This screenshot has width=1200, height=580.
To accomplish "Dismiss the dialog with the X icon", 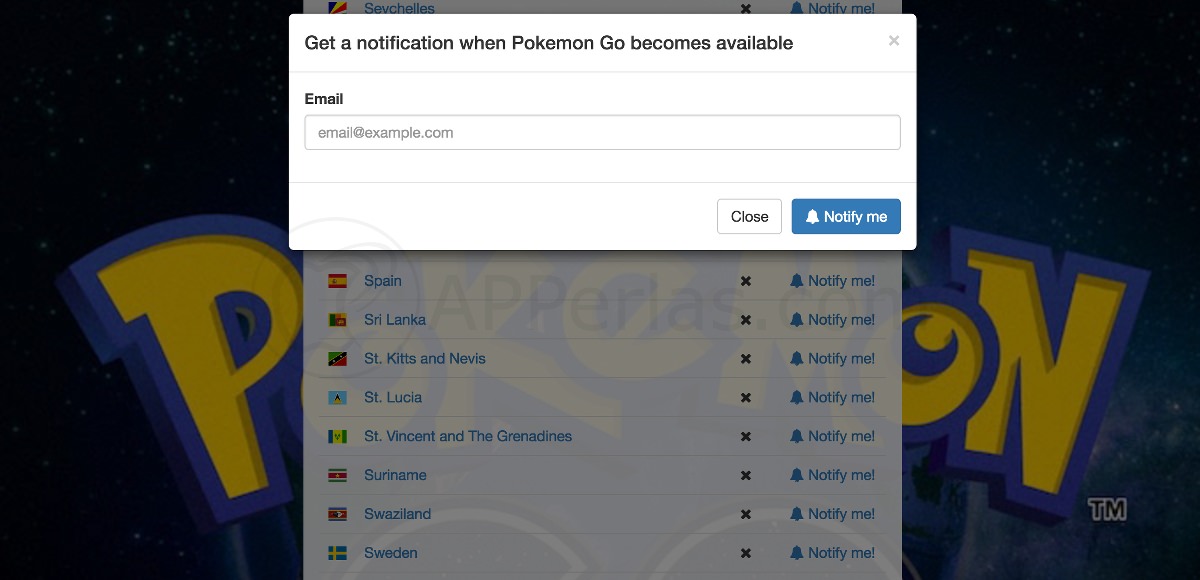I will coord(894,40).
